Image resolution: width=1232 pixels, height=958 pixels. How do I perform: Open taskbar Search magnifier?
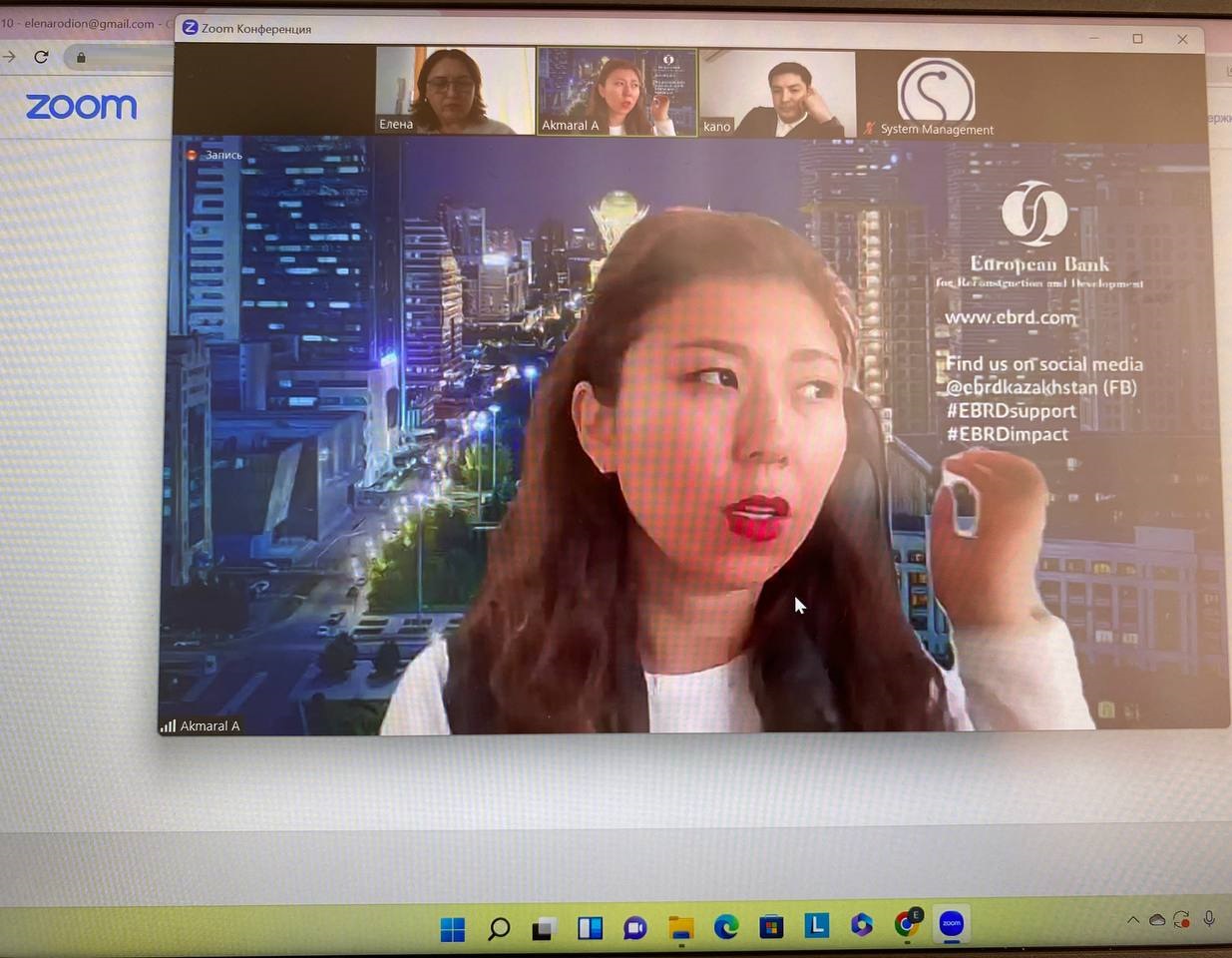tap(499, 929)
